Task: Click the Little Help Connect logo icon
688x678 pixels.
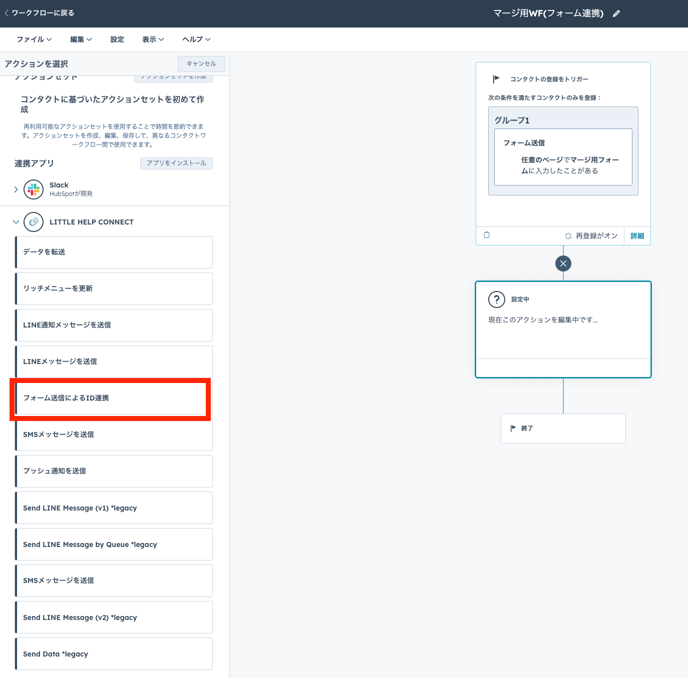Action: coord(34,222)
